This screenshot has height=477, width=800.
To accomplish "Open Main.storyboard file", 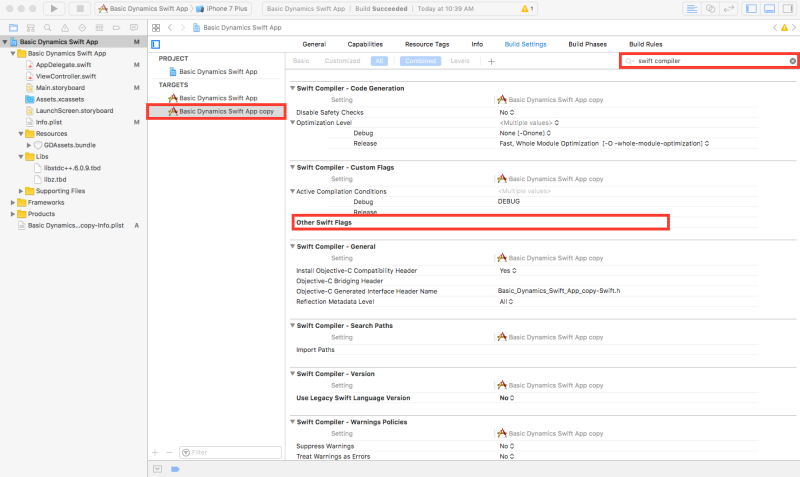I will coord(60,88).
